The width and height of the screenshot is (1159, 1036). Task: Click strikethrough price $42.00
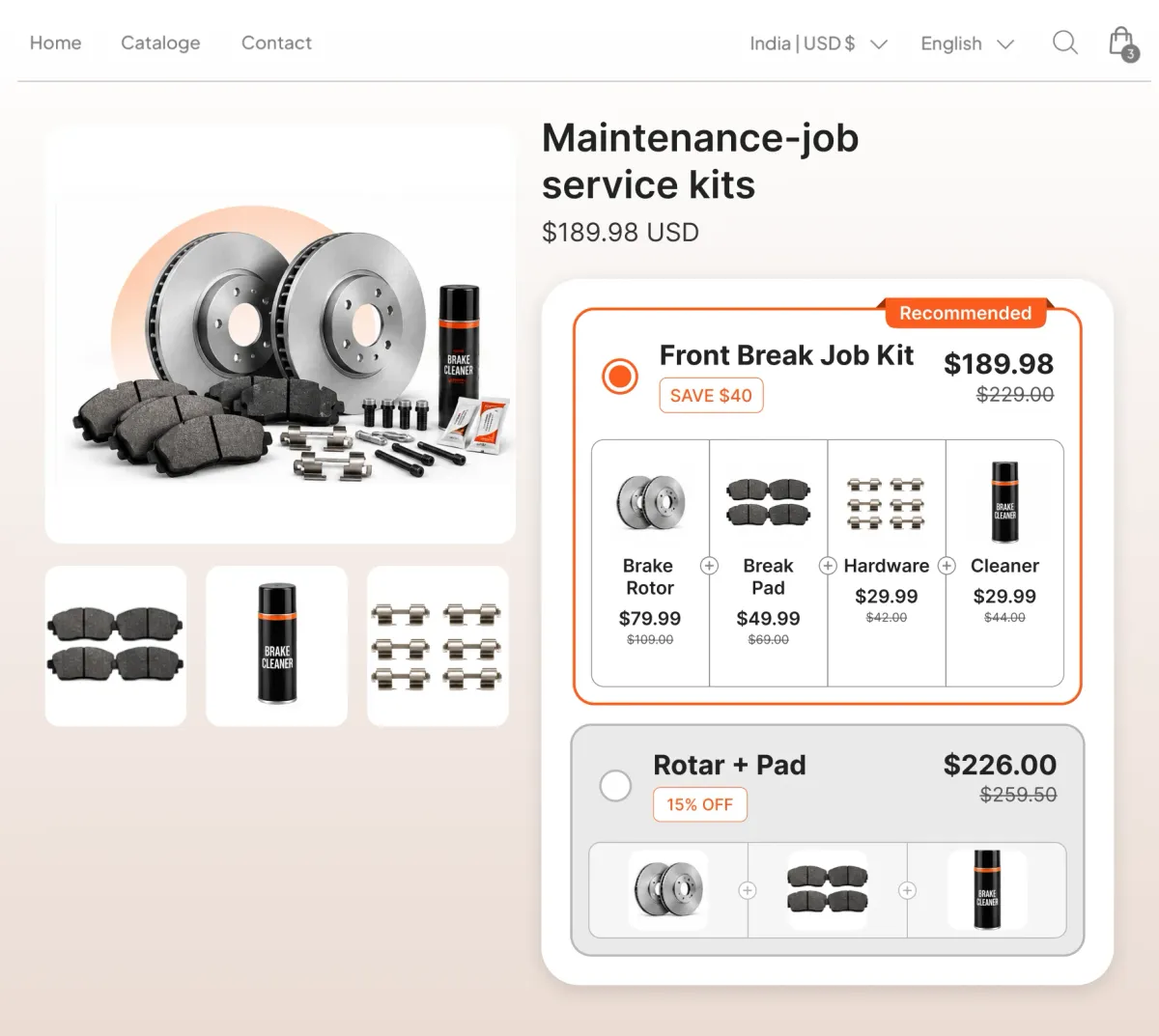(887, 617)
